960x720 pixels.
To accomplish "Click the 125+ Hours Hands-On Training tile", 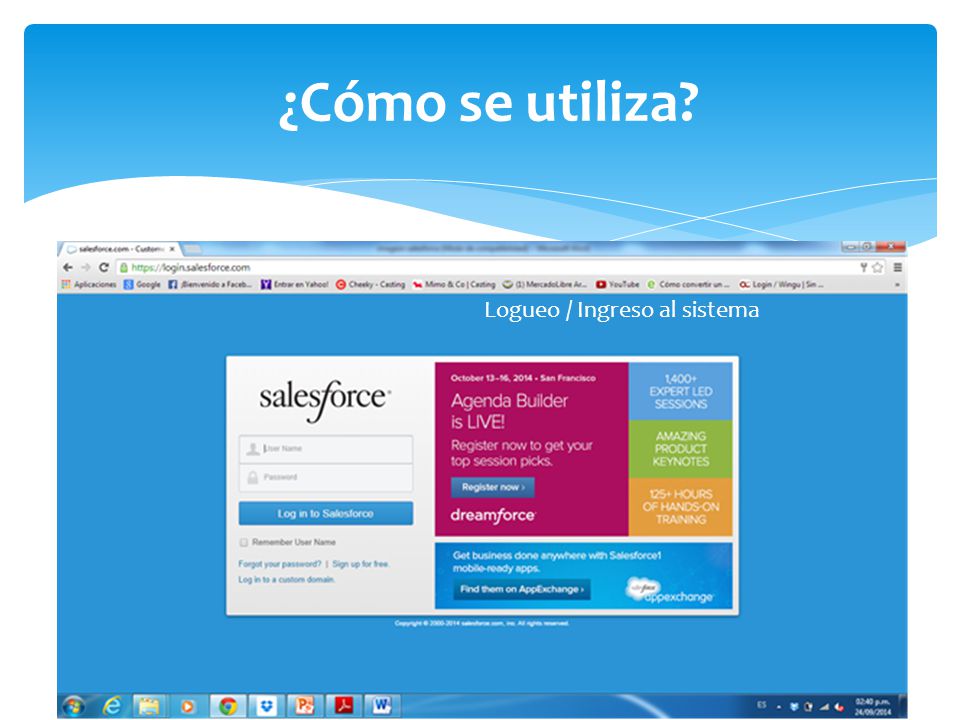I will tap(680, 507).
